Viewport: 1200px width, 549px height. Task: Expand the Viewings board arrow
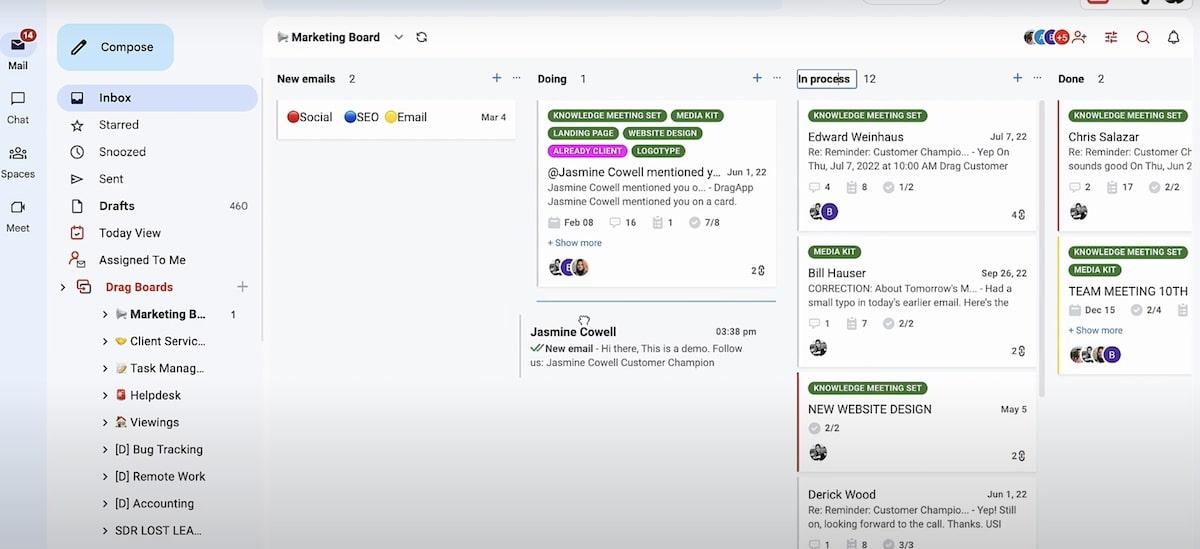tap(105, 422)
